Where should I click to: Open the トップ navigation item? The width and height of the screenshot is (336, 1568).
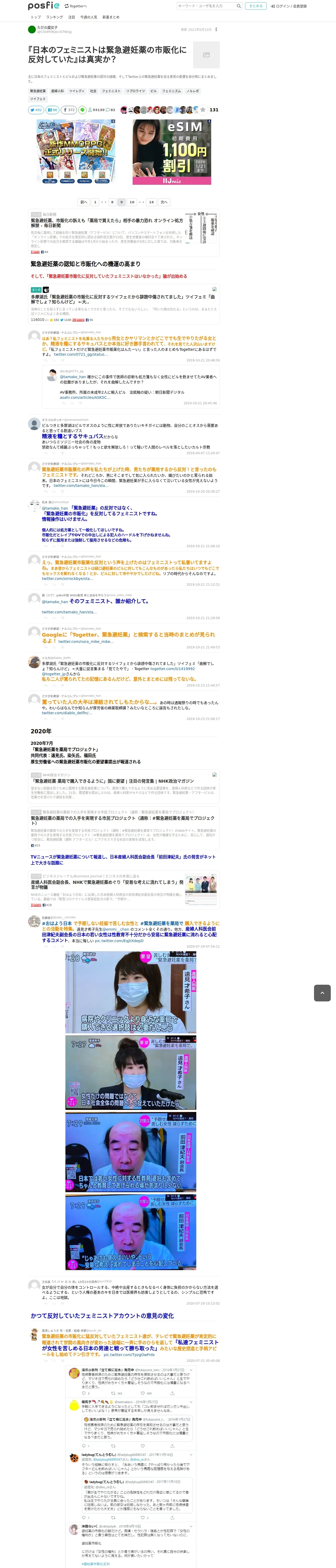pos(35,17)
